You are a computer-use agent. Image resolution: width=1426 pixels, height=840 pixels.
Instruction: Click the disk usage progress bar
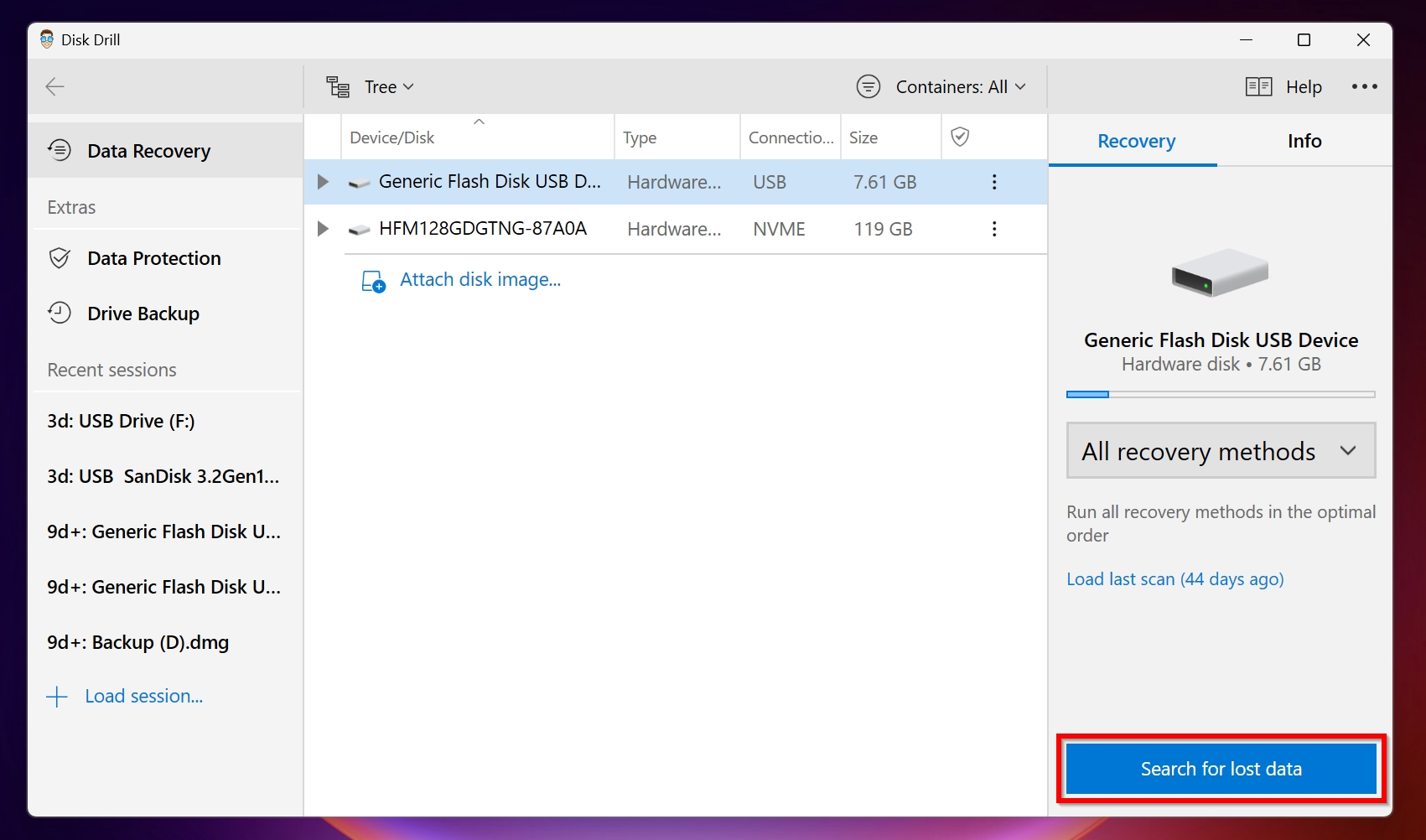coord(1221,394)
